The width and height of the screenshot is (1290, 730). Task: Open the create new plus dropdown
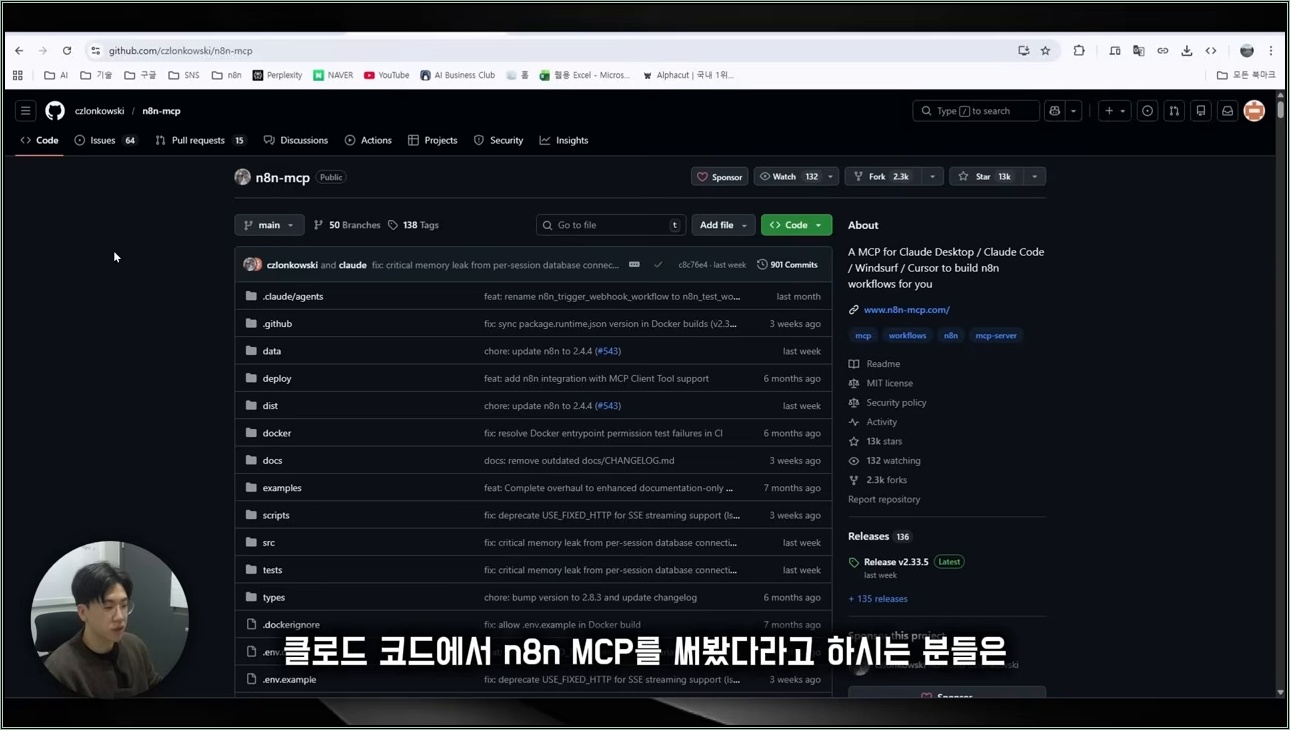1114,111
